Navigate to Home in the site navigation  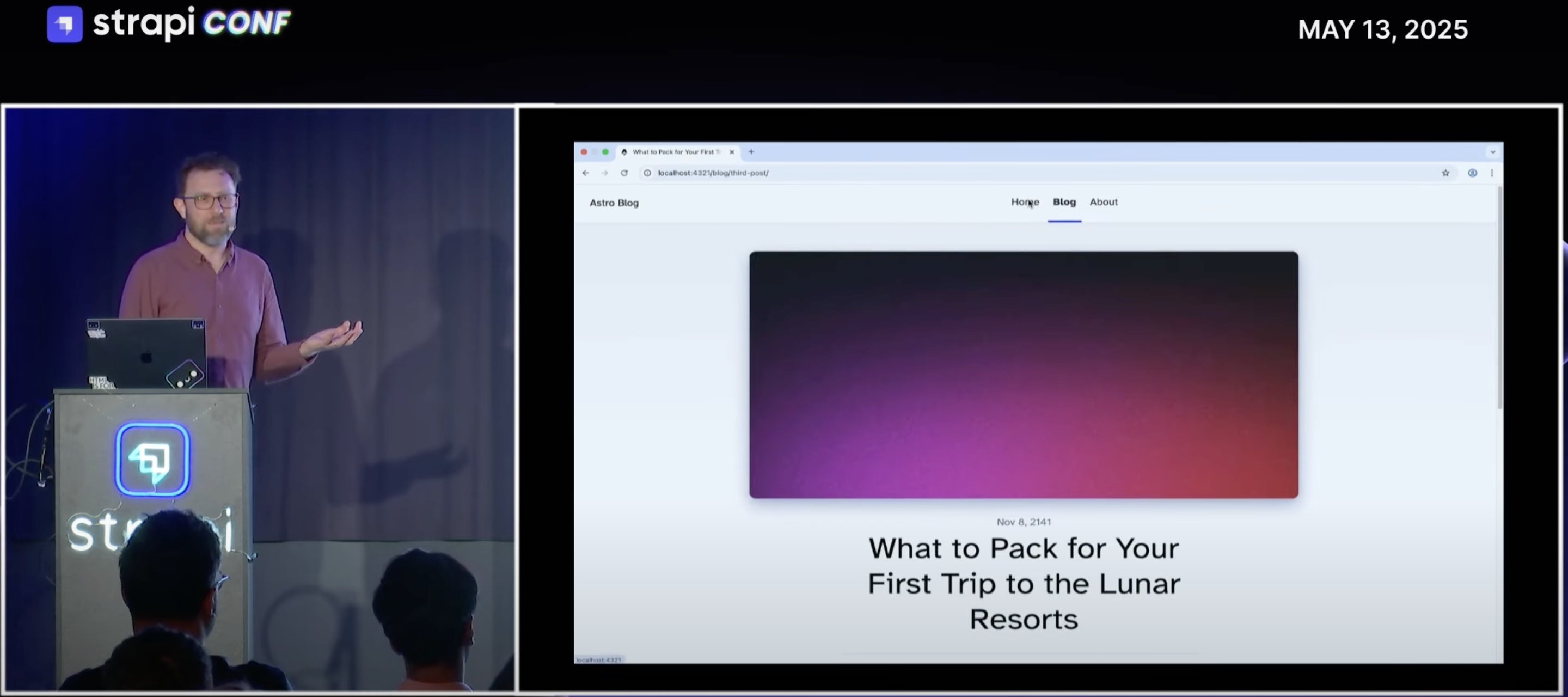[1025, 202]
